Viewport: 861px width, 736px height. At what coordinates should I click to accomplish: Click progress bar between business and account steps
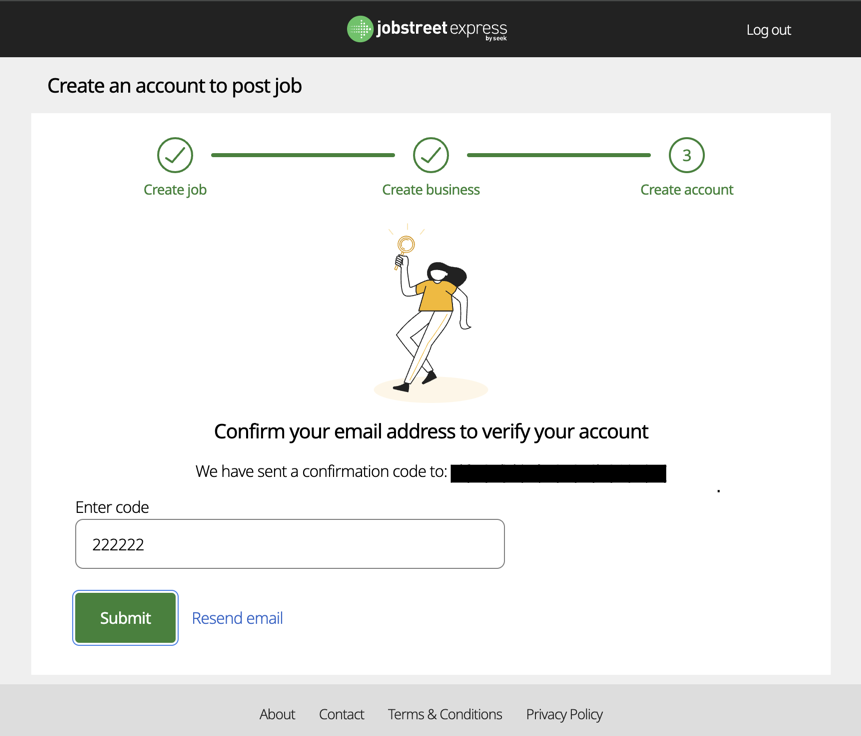tap(558, 155)
